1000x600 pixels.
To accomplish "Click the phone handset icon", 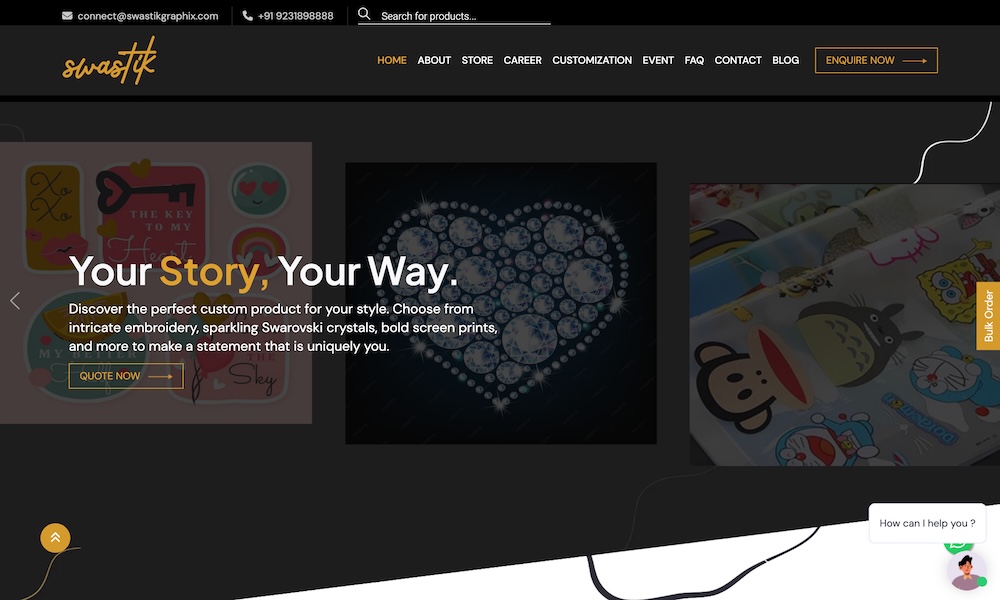I will click(247, 16).
